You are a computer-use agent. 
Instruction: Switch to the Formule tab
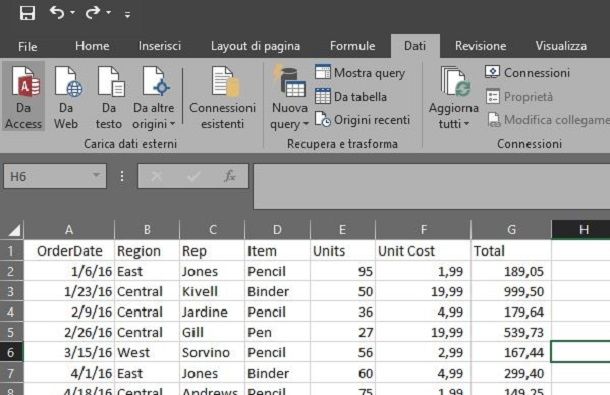point(352,46)
